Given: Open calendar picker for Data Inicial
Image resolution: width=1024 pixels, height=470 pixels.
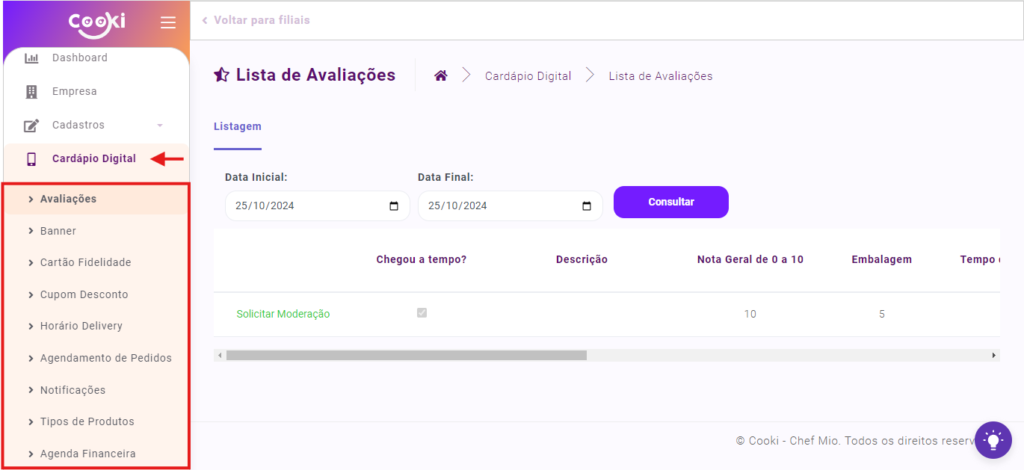Looking at the screenshot, I should point(393,206).
